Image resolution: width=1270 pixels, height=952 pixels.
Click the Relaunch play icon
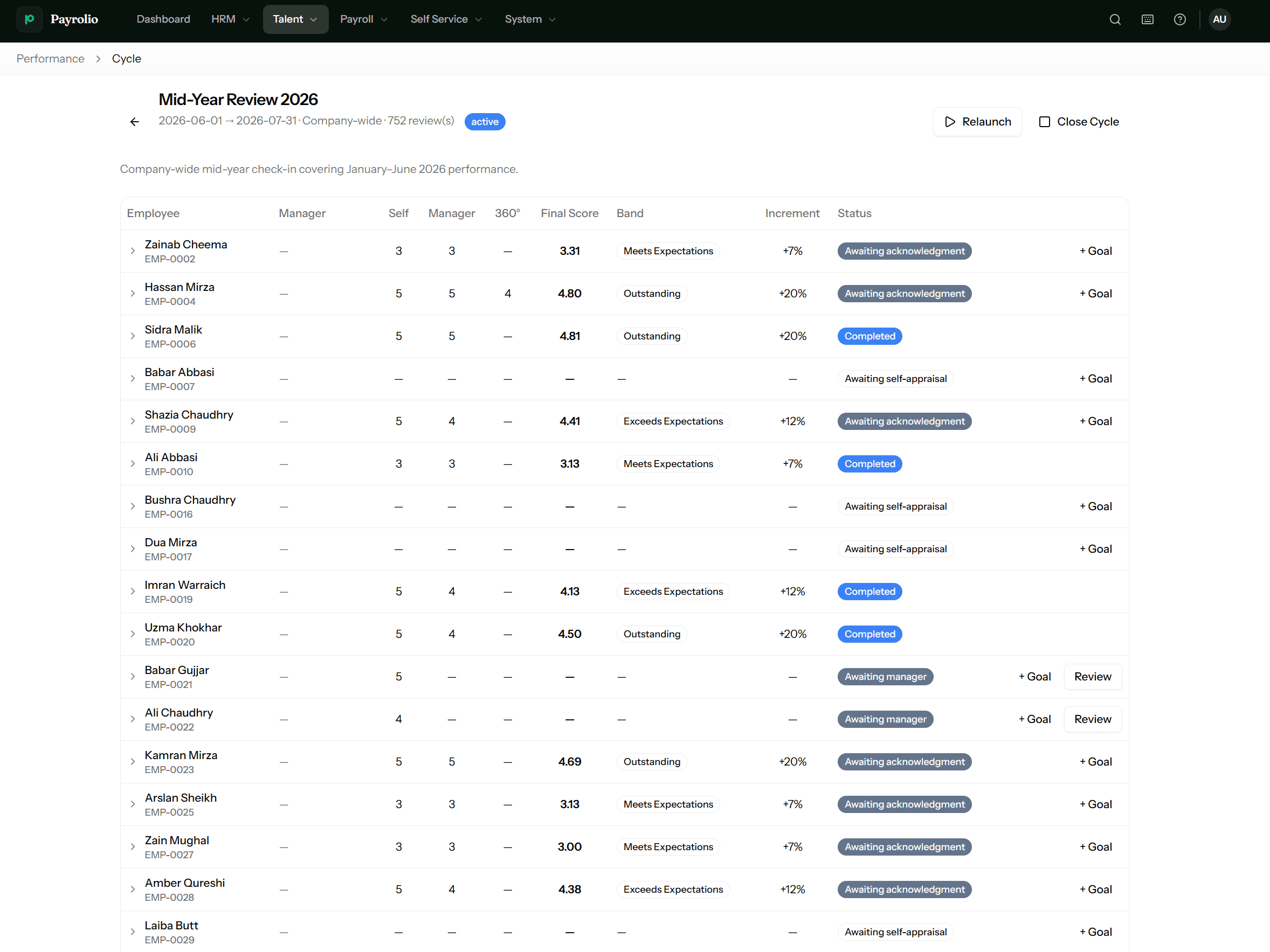pos(950,122)
